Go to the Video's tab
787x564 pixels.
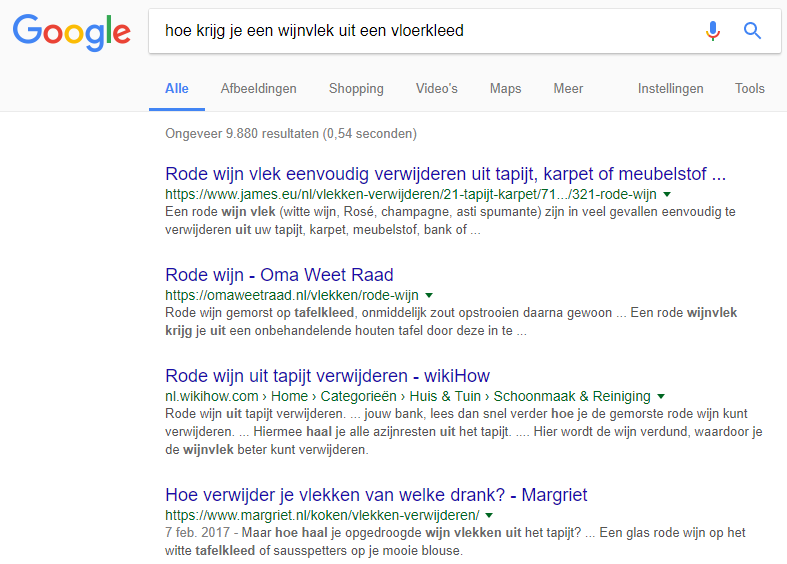click(x=437, y=89)
